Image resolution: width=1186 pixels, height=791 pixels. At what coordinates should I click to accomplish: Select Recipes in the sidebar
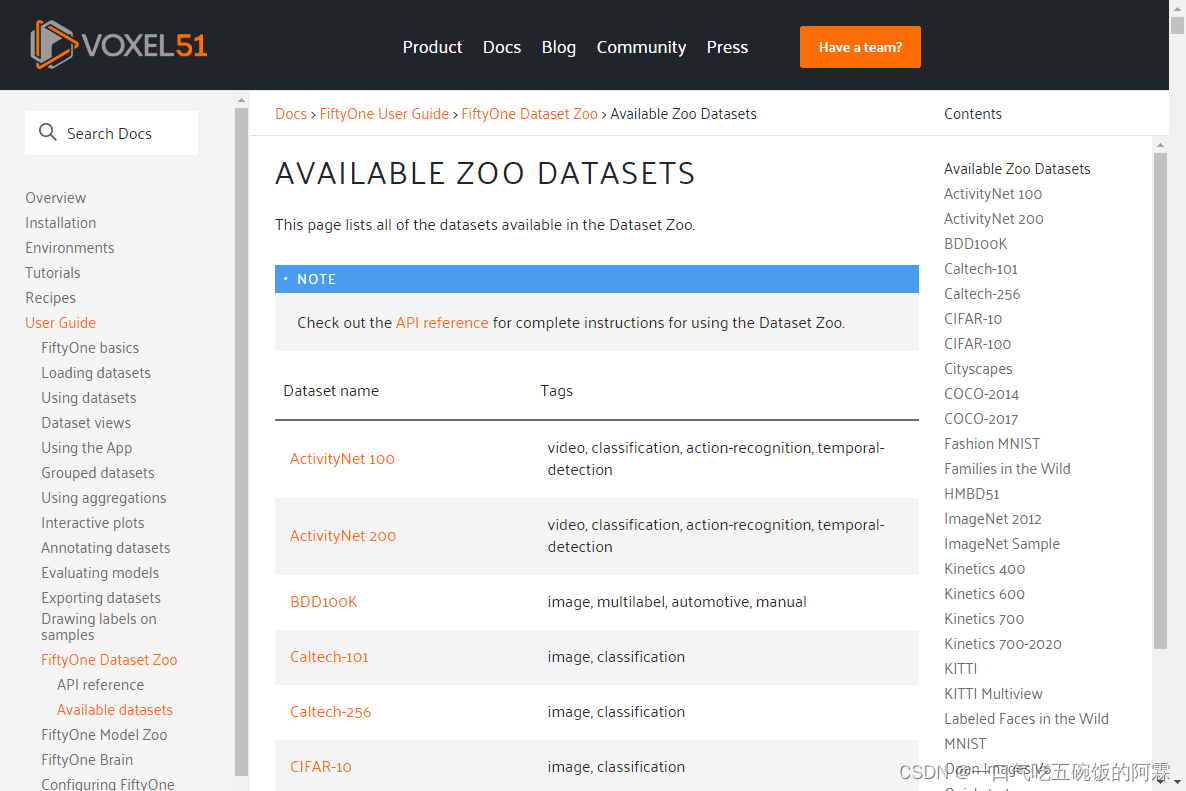pos(50,297)
